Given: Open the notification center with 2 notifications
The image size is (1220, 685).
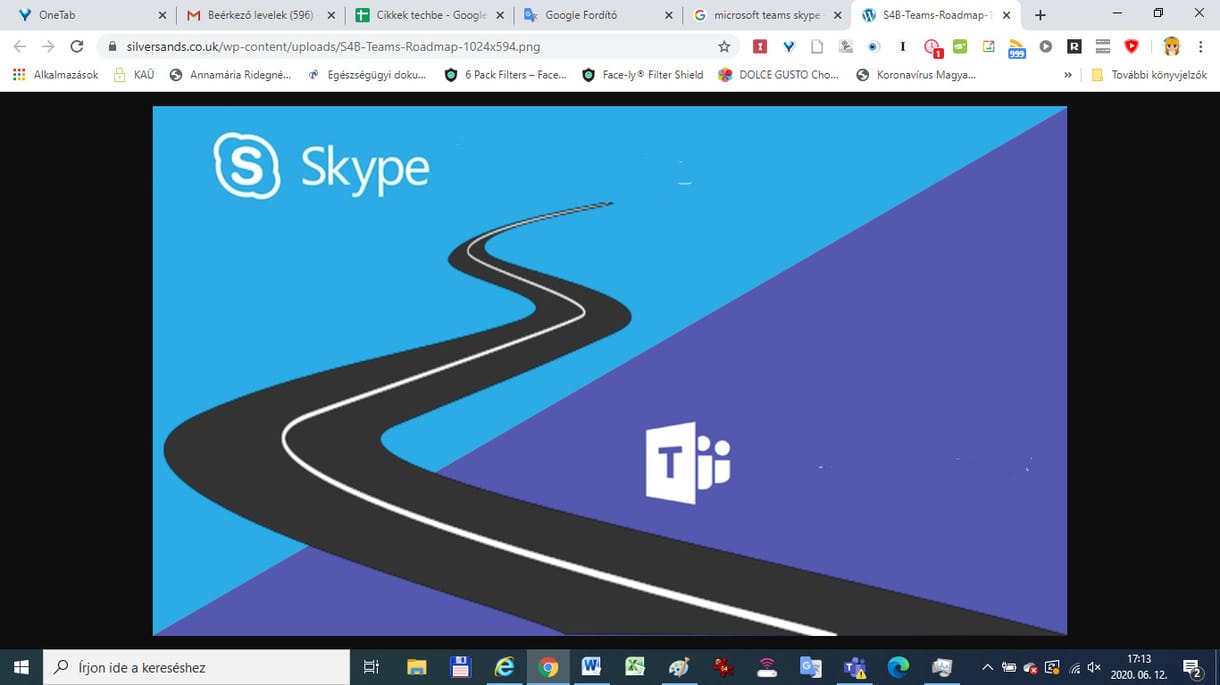Looking at the screenshot, I should pyautogui.click(x=1192, y=667).
